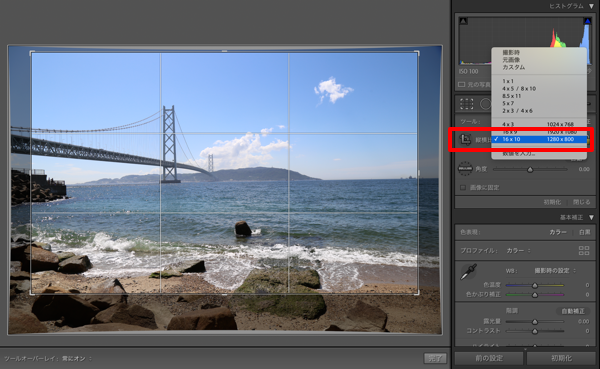Pick the straighten level tool beside 角度
This screenshot has height=369, width=600.
(x=465, y=168)
